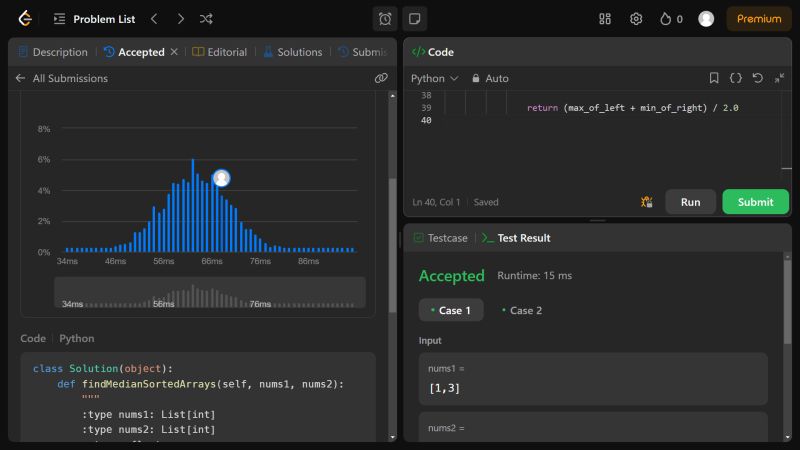Select the Test Result tab

point(516,238)
